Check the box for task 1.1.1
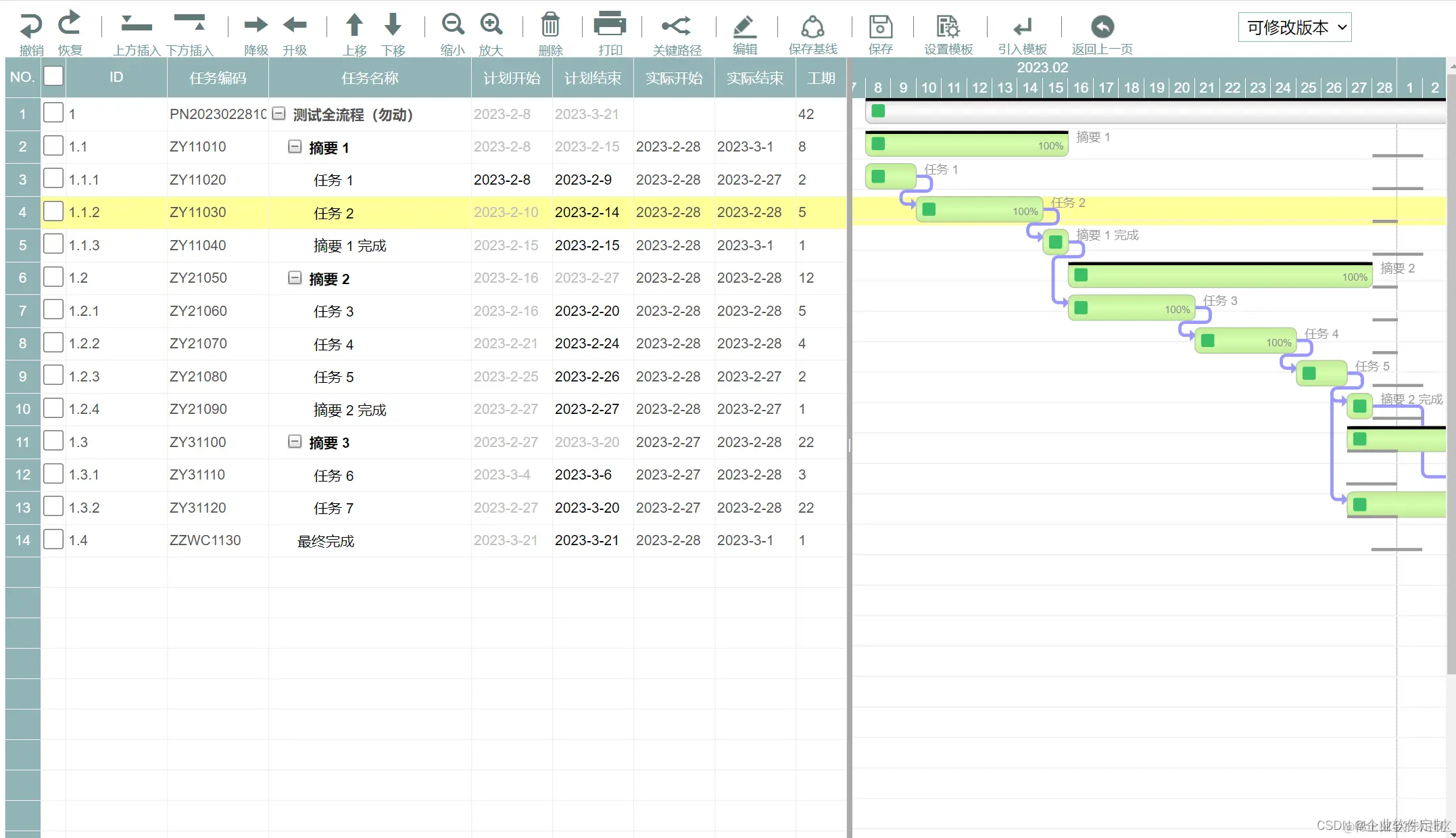Screen dimensions: 1456x838 53,179
